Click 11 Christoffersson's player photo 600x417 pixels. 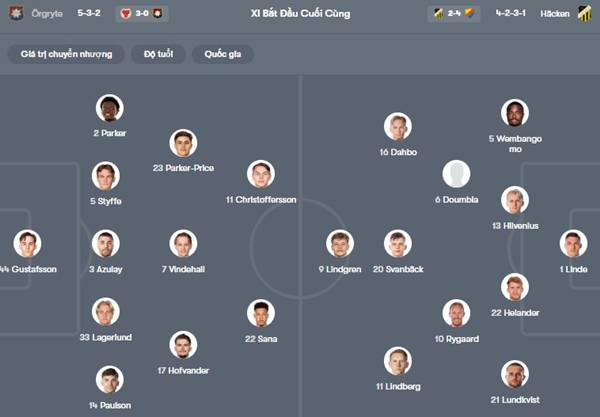261,174
